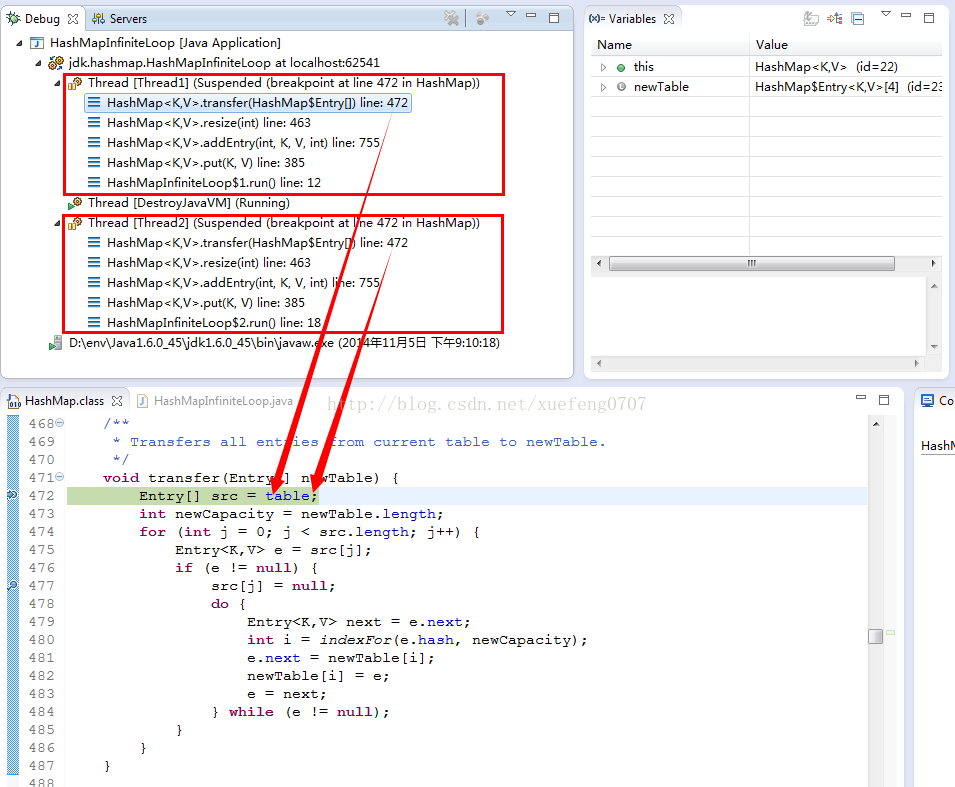Click the grayed thread-grouping icon in Debug toolbar
955x787 pixels.
(x=482, y=19)
